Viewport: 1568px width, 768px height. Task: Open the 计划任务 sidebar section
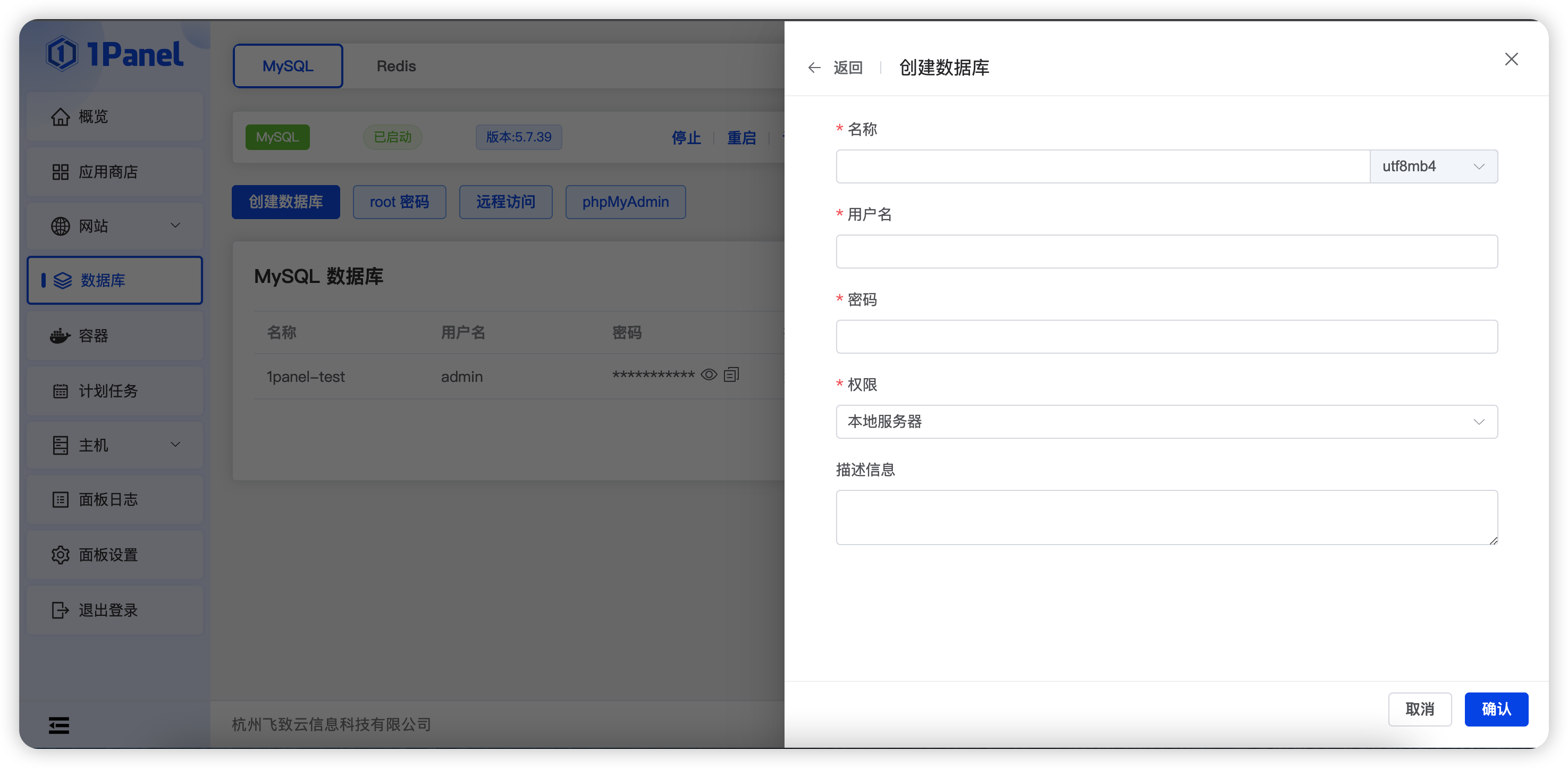pyautogui.click(x=108, y=390)
